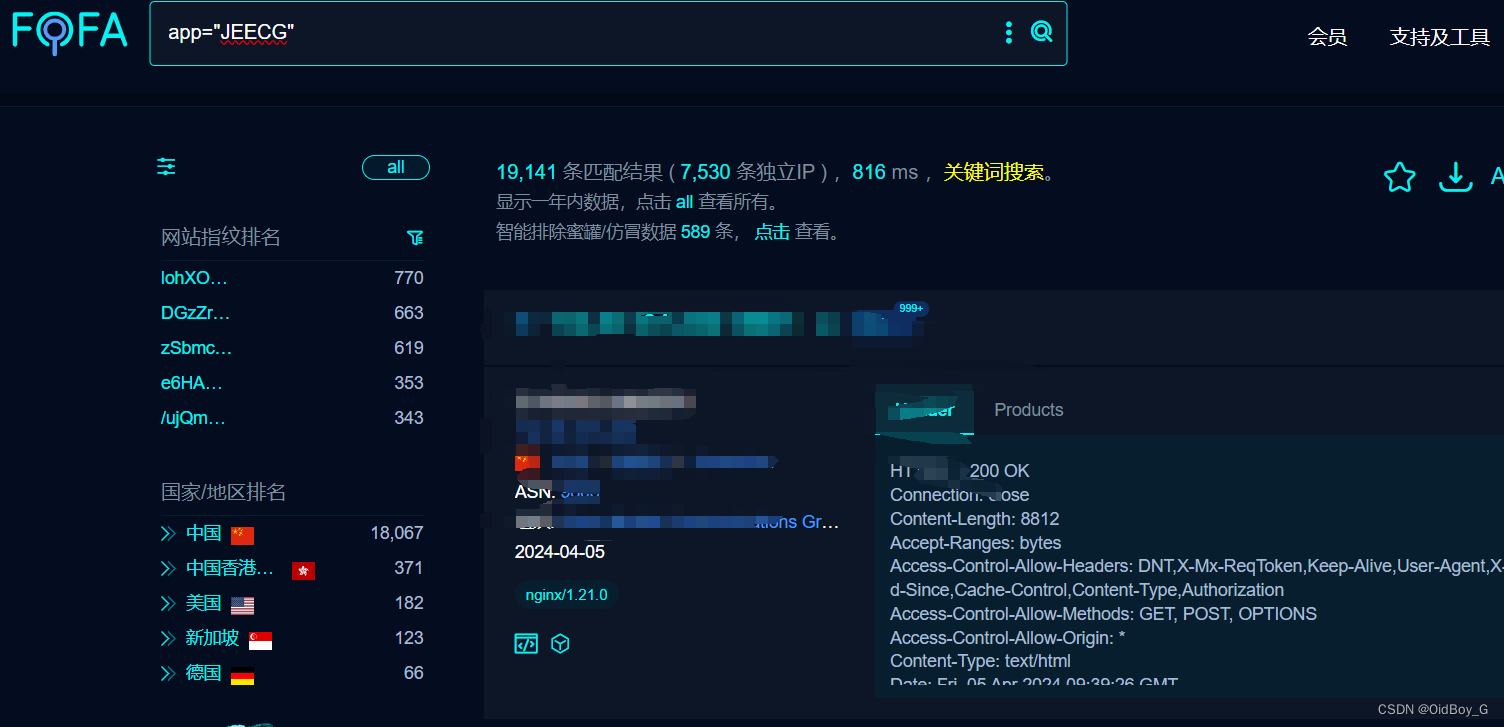Viewport: 1504px width, 727px height.
Task: Click the result's China flag icon
Action: pos(527,462)
